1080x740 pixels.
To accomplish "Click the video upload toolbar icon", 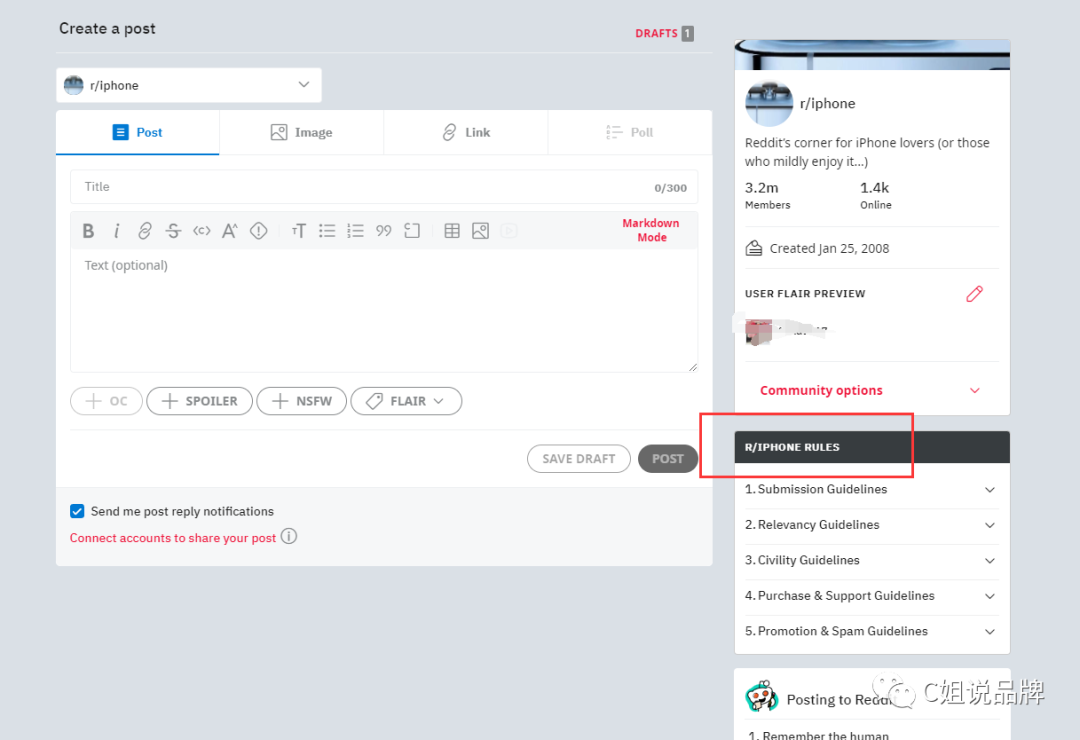I will click(509, 231).
